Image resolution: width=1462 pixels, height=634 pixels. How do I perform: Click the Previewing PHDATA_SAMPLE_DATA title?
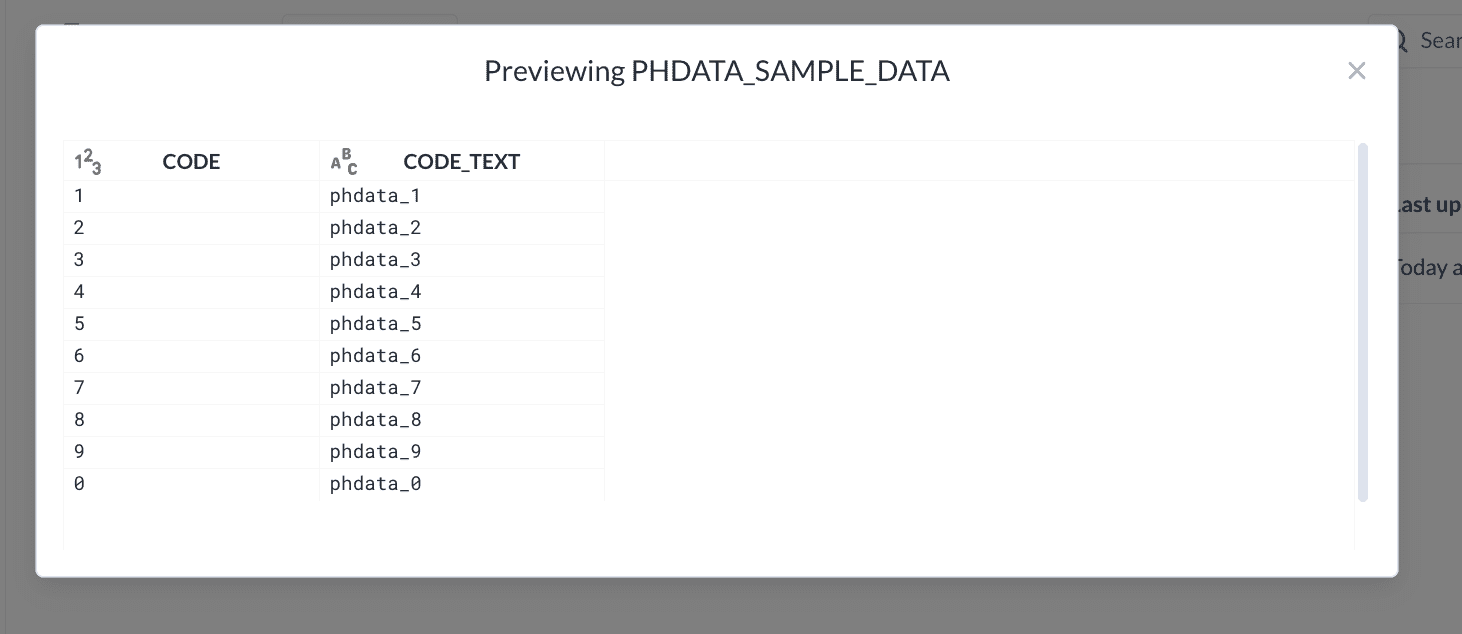click(x=716, y=71)
